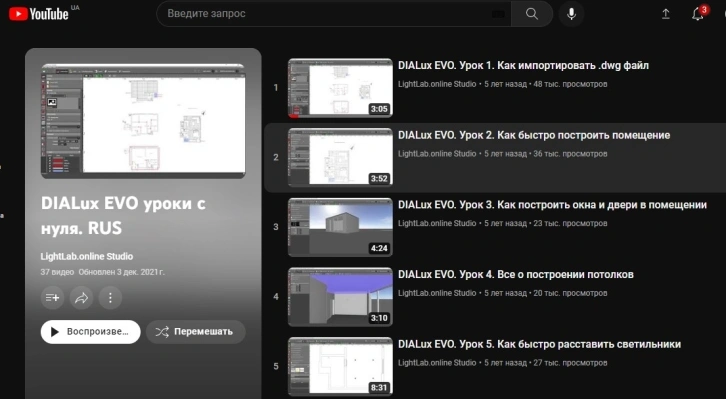Click '27 тыс. просмотров' text

(x=570, y=362)
